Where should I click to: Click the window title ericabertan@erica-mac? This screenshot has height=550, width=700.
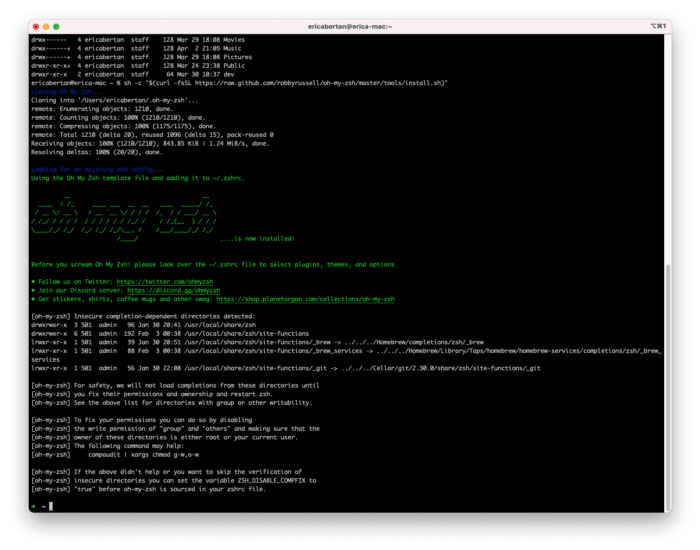click(350, 27)
